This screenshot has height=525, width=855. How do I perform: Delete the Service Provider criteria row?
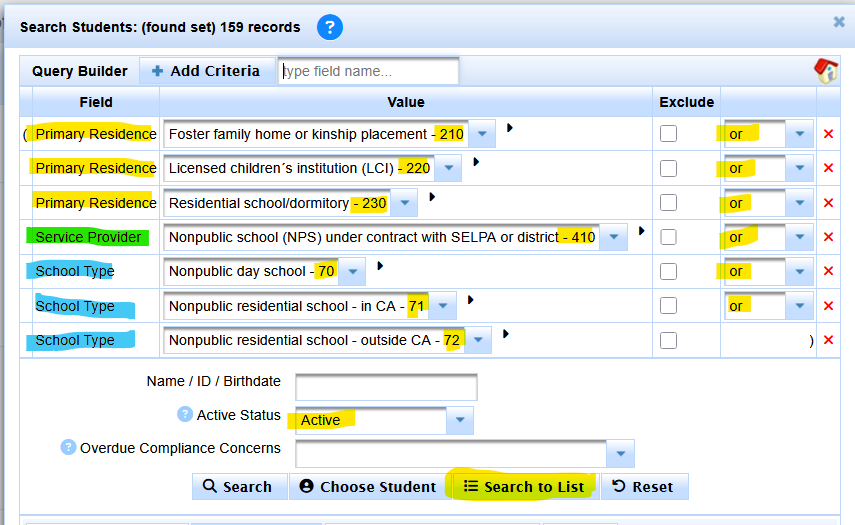coord(828,238)
